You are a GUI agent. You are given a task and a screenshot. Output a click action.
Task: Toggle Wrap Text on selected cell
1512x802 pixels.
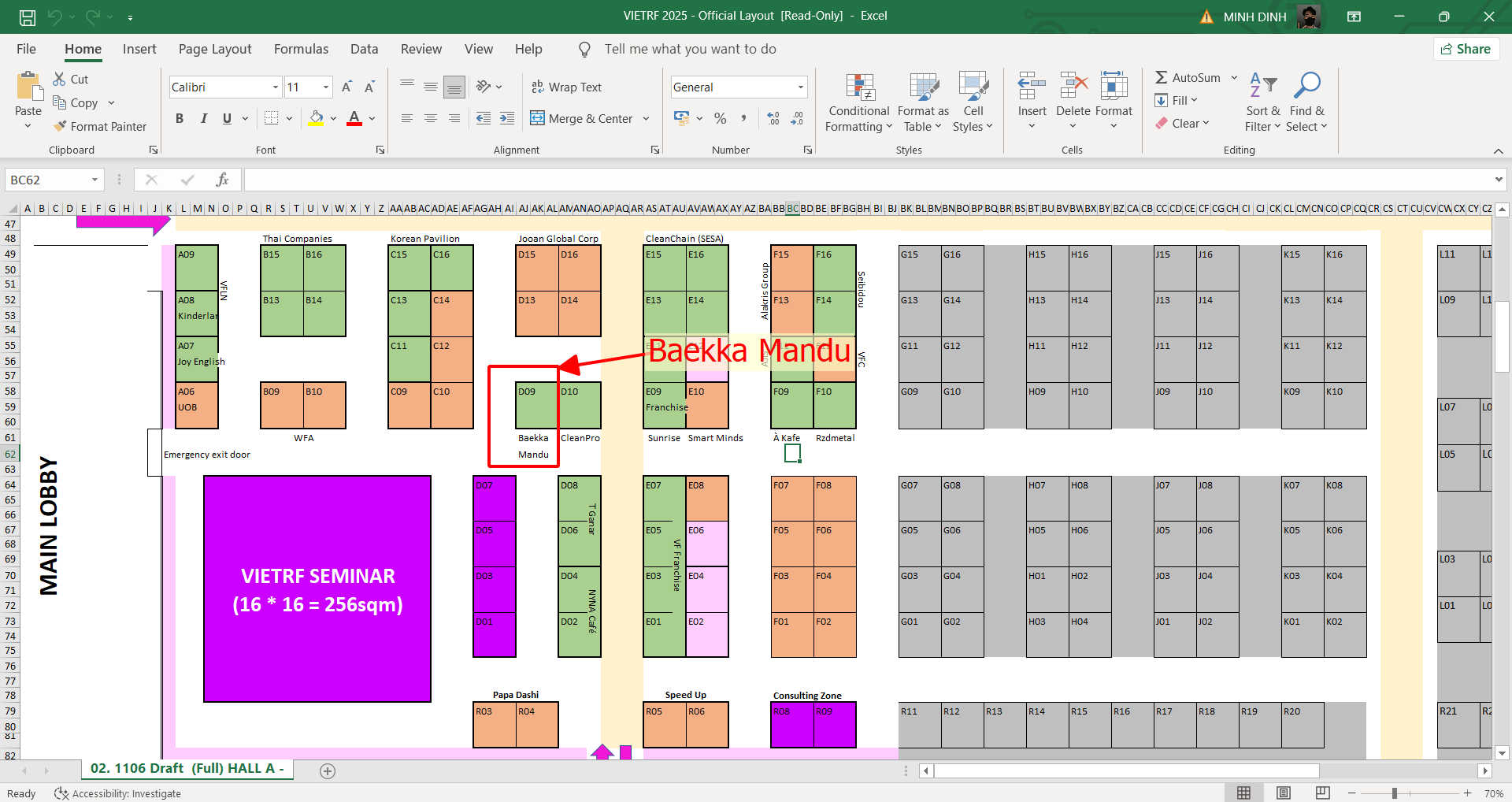(x=566, y=87)
